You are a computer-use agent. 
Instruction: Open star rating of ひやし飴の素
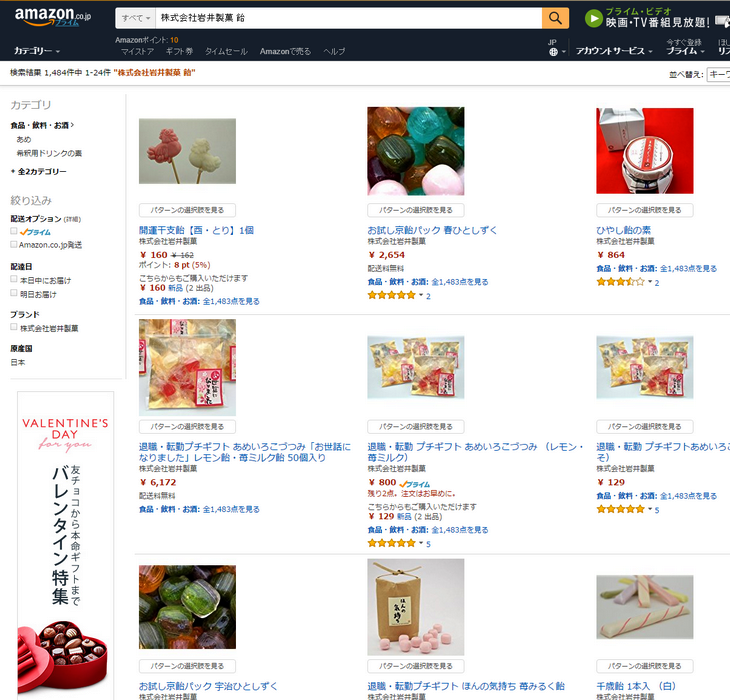pyautogui.click(x=621, y=282)
